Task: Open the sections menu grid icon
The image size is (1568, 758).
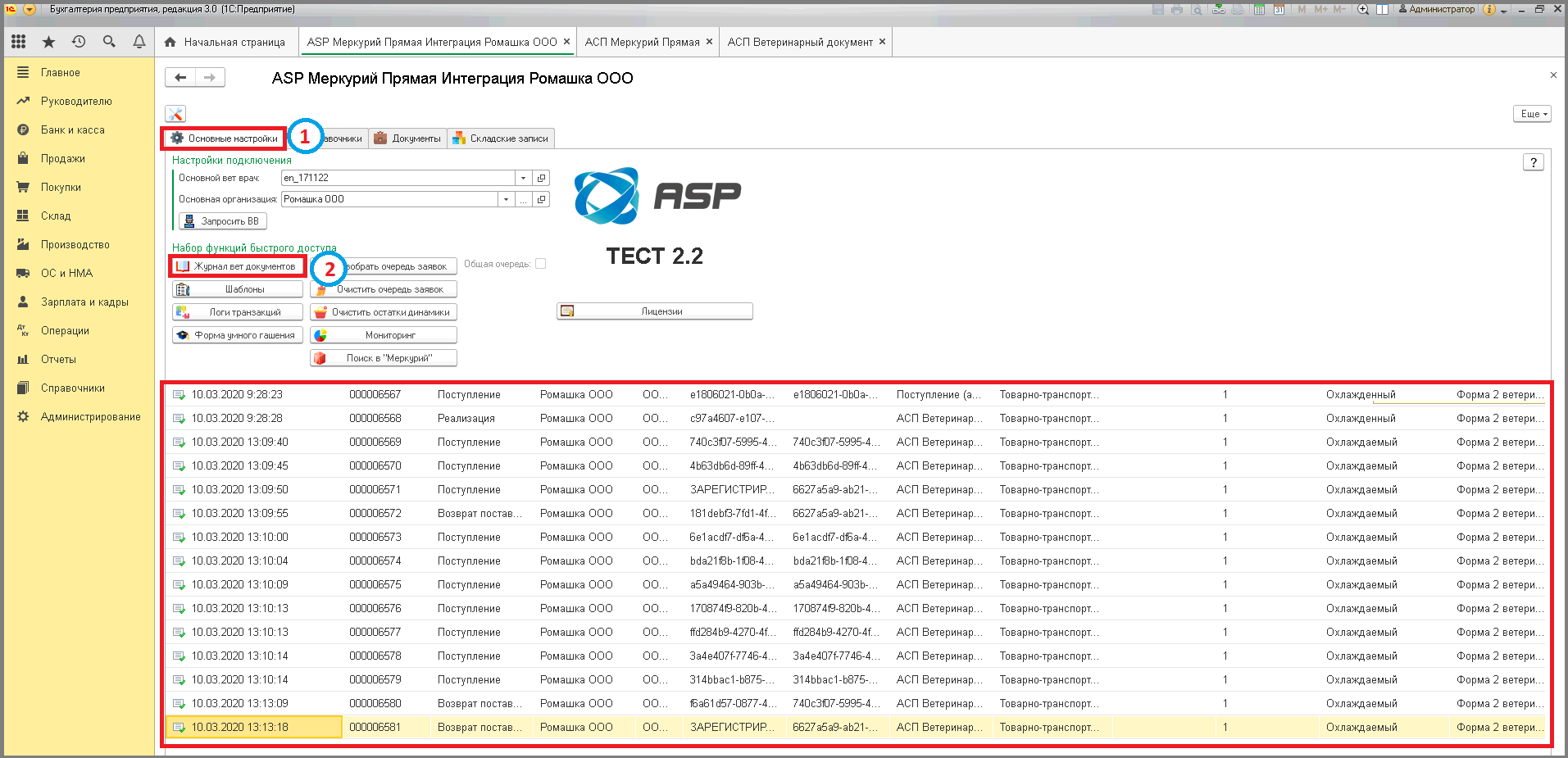Action: point(18,42)
